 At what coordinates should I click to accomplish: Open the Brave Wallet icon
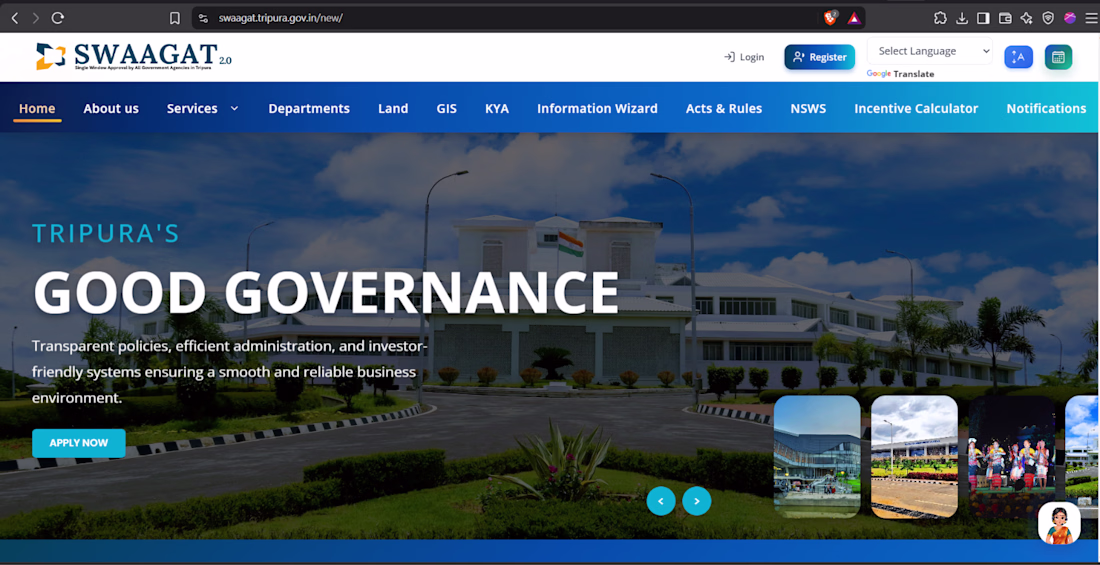click(x=1005, y=18)
